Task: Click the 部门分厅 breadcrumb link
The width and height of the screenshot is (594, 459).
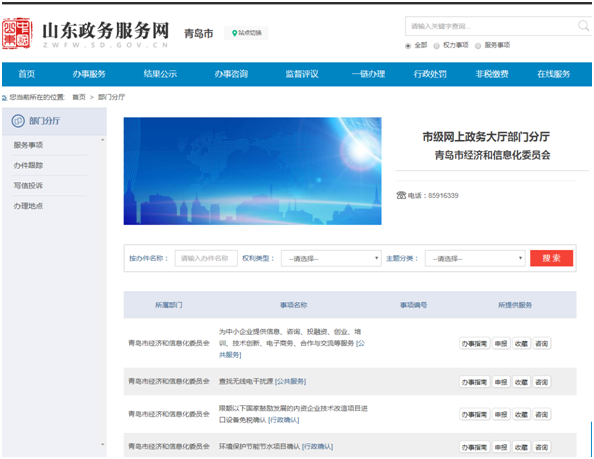Action: point(111,97)
